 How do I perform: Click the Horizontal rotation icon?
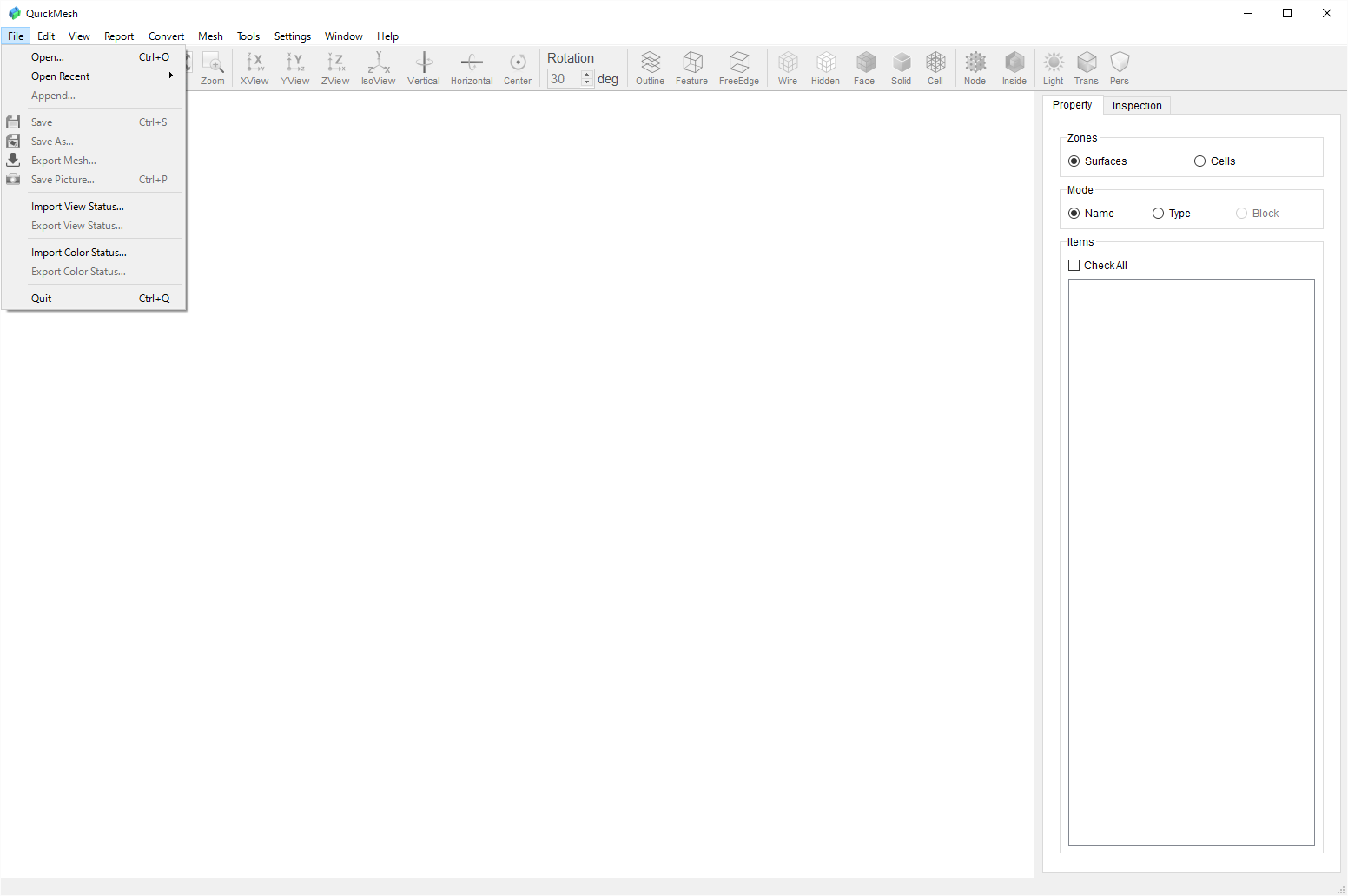coord(472,68)
